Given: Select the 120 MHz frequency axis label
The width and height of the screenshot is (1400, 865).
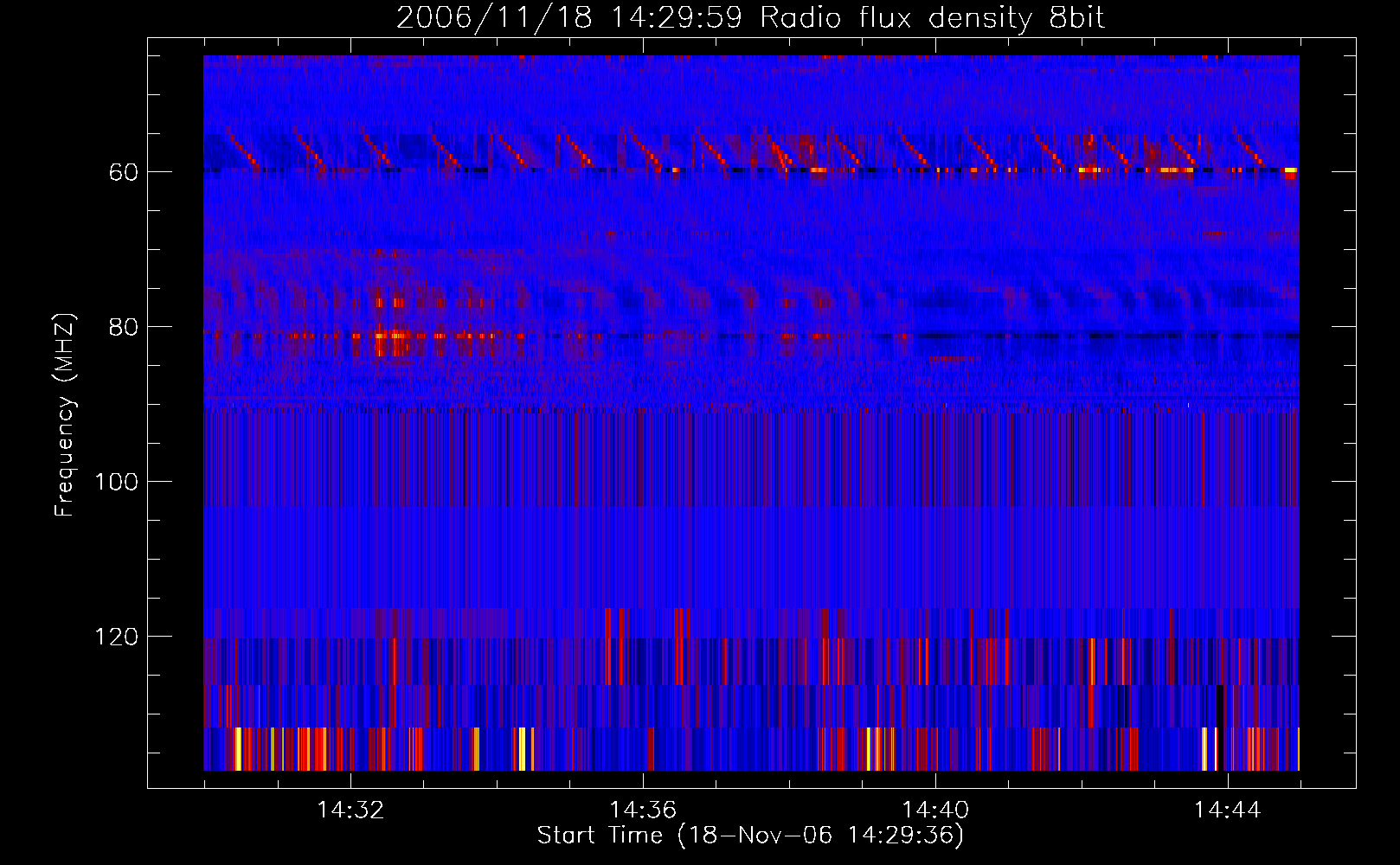Looking at the screenshot, I should 117,637.
